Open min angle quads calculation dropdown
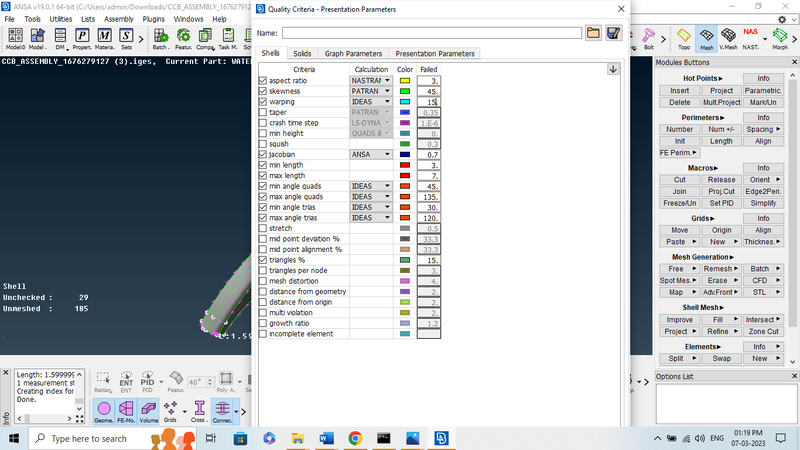The image size is (800, 450). tap(371, 186)
